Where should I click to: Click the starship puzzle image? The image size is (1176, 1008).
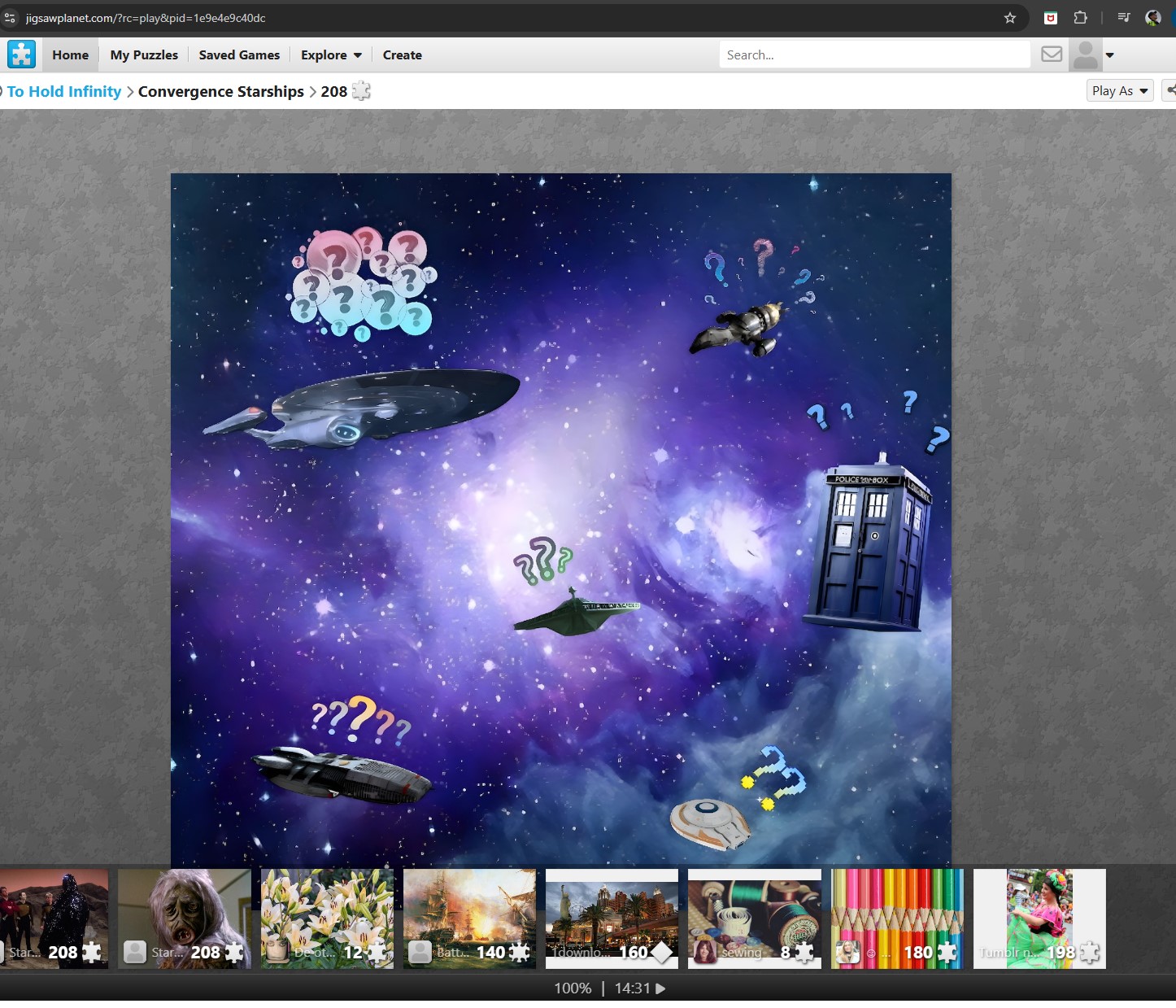pos(561,519)
